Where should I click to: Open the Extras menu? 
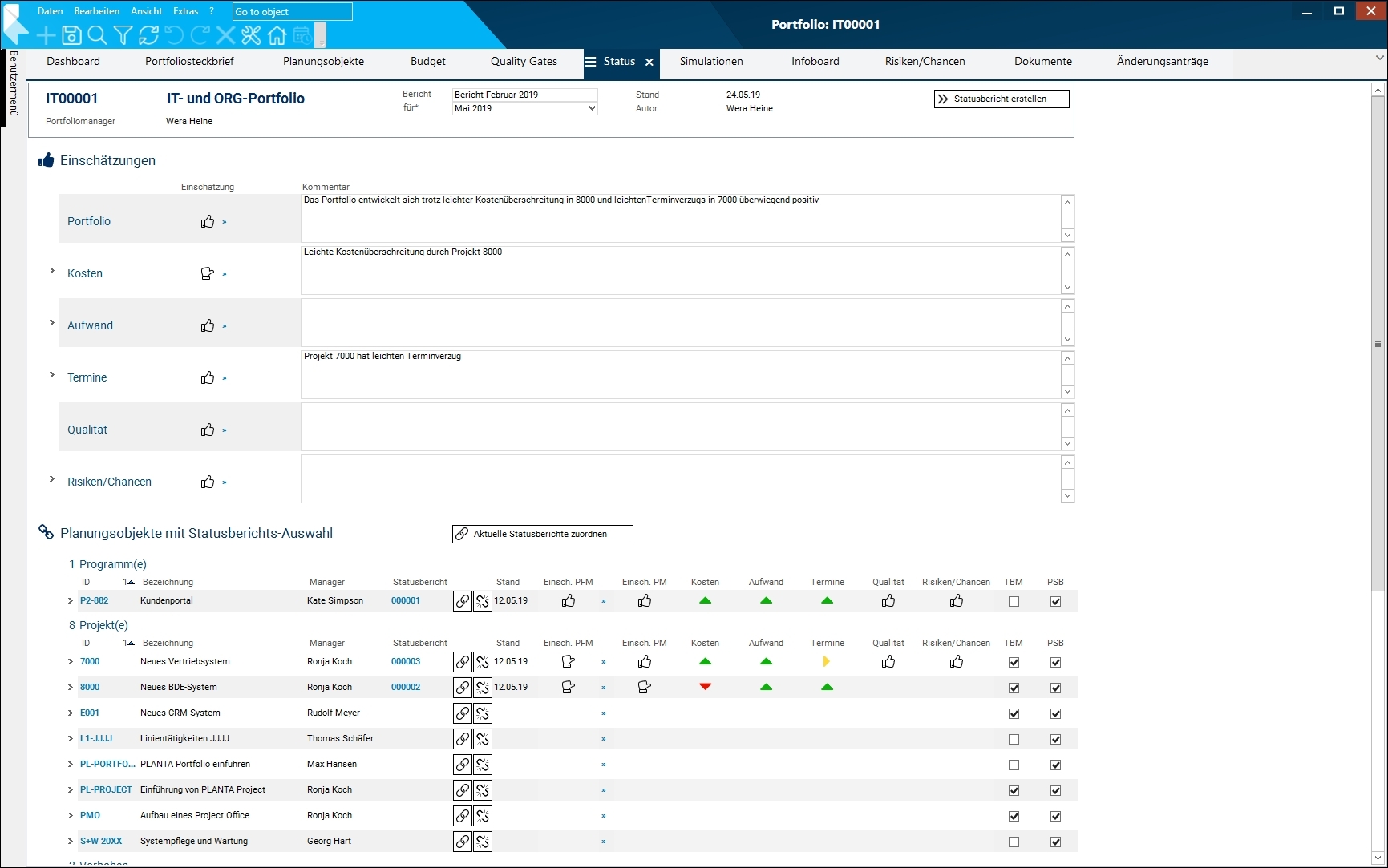185,11
